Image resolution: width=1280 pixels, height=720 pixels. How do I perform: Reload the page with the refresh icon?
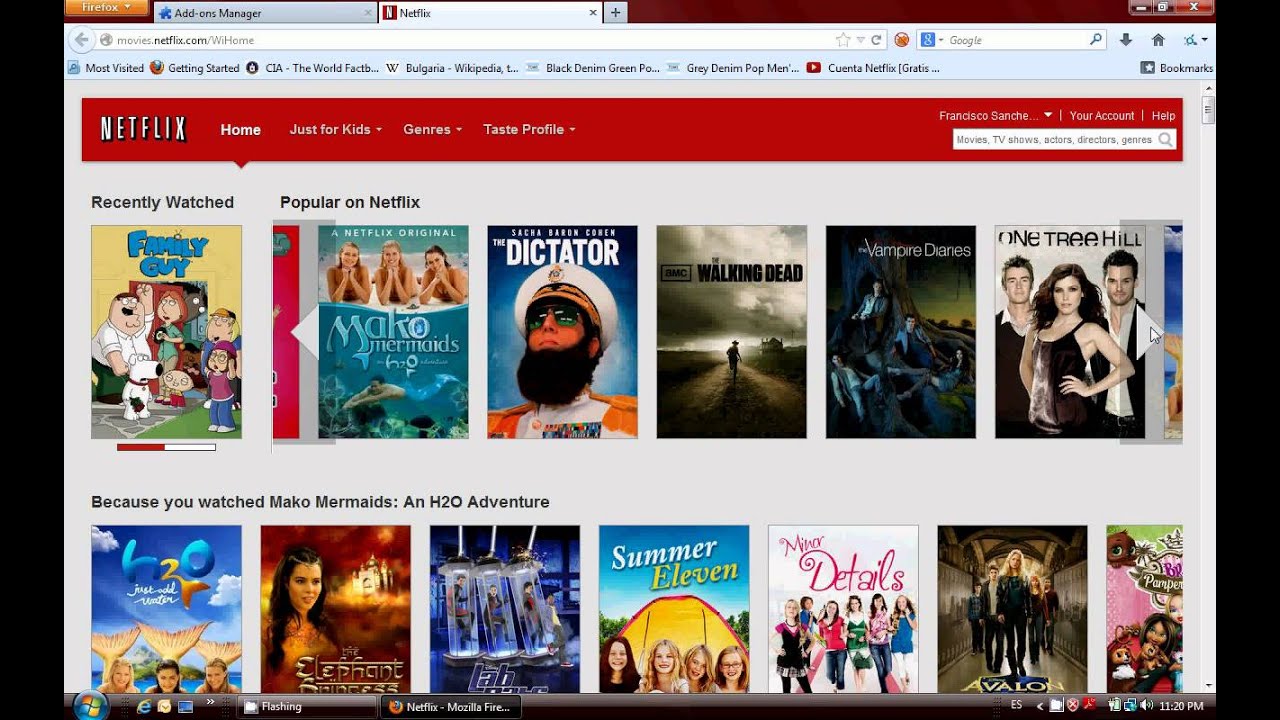876,40
